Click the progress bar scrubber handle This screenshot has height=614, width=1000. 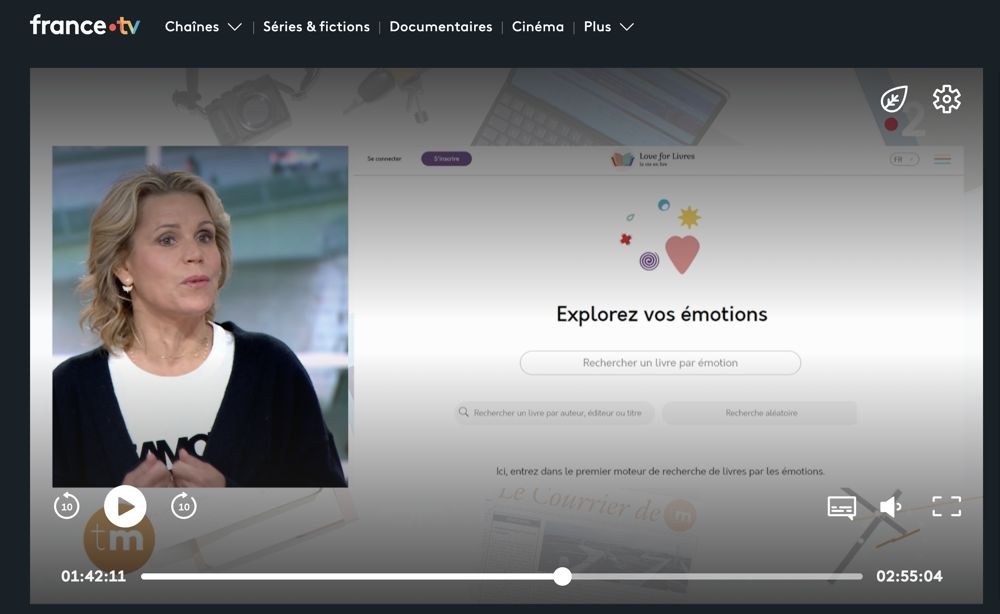(x=562, y=576)
